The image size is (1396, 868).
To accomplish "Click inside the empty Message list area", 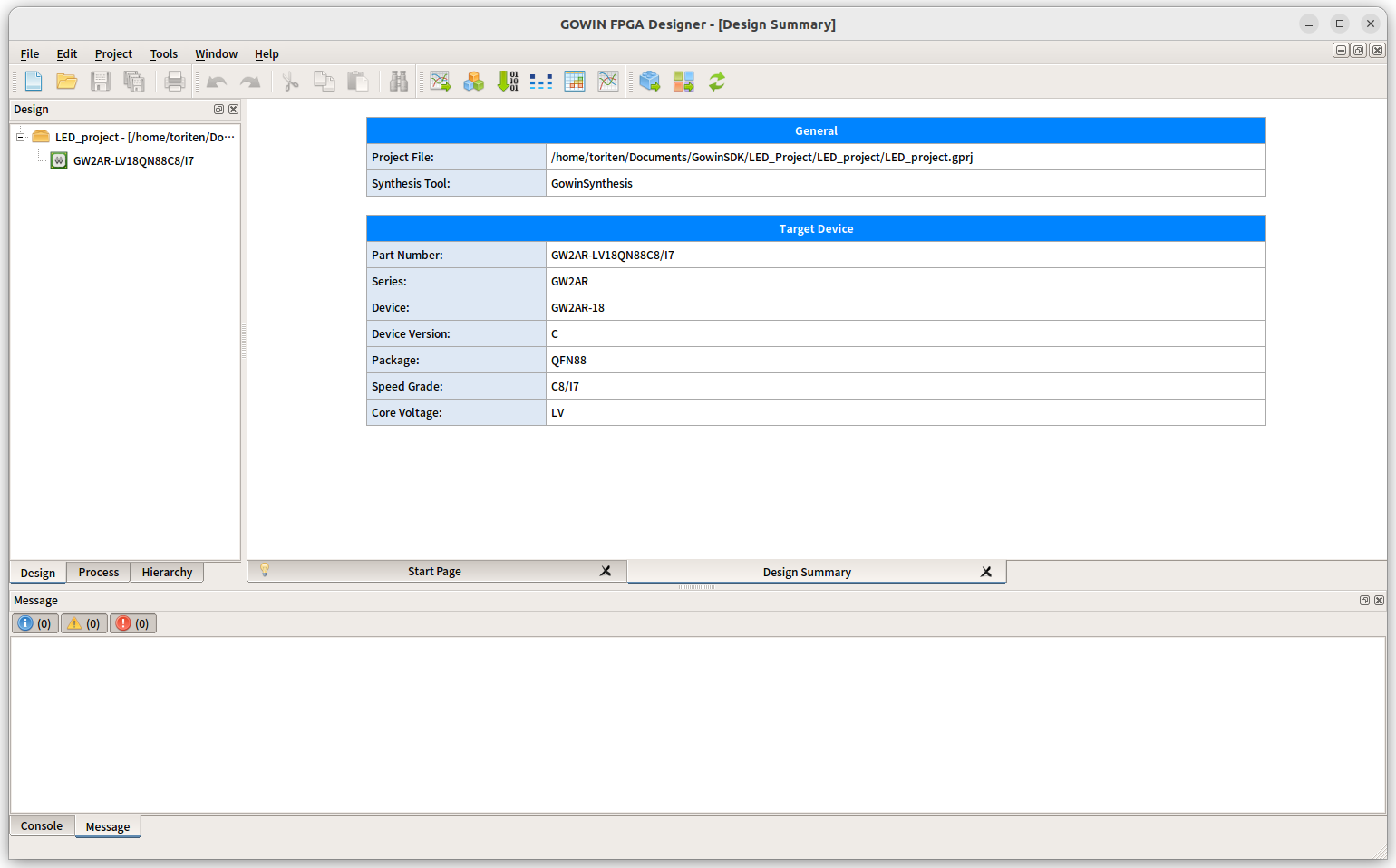I will [698, 725].
